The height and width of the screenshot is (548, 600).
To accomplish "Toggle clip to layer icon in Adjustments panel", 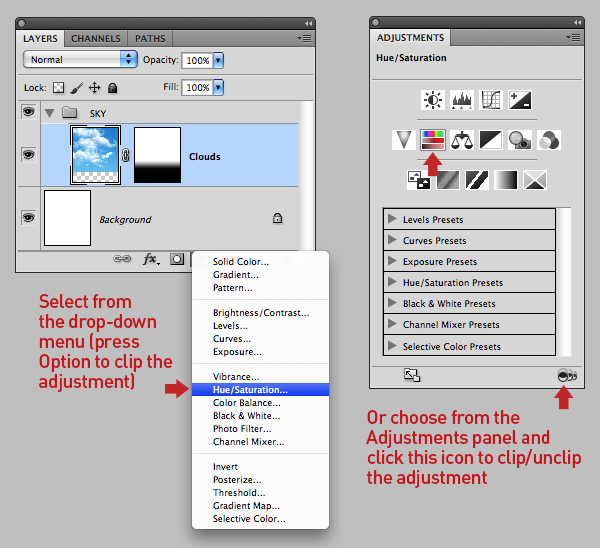I will [x=567, y=375].
